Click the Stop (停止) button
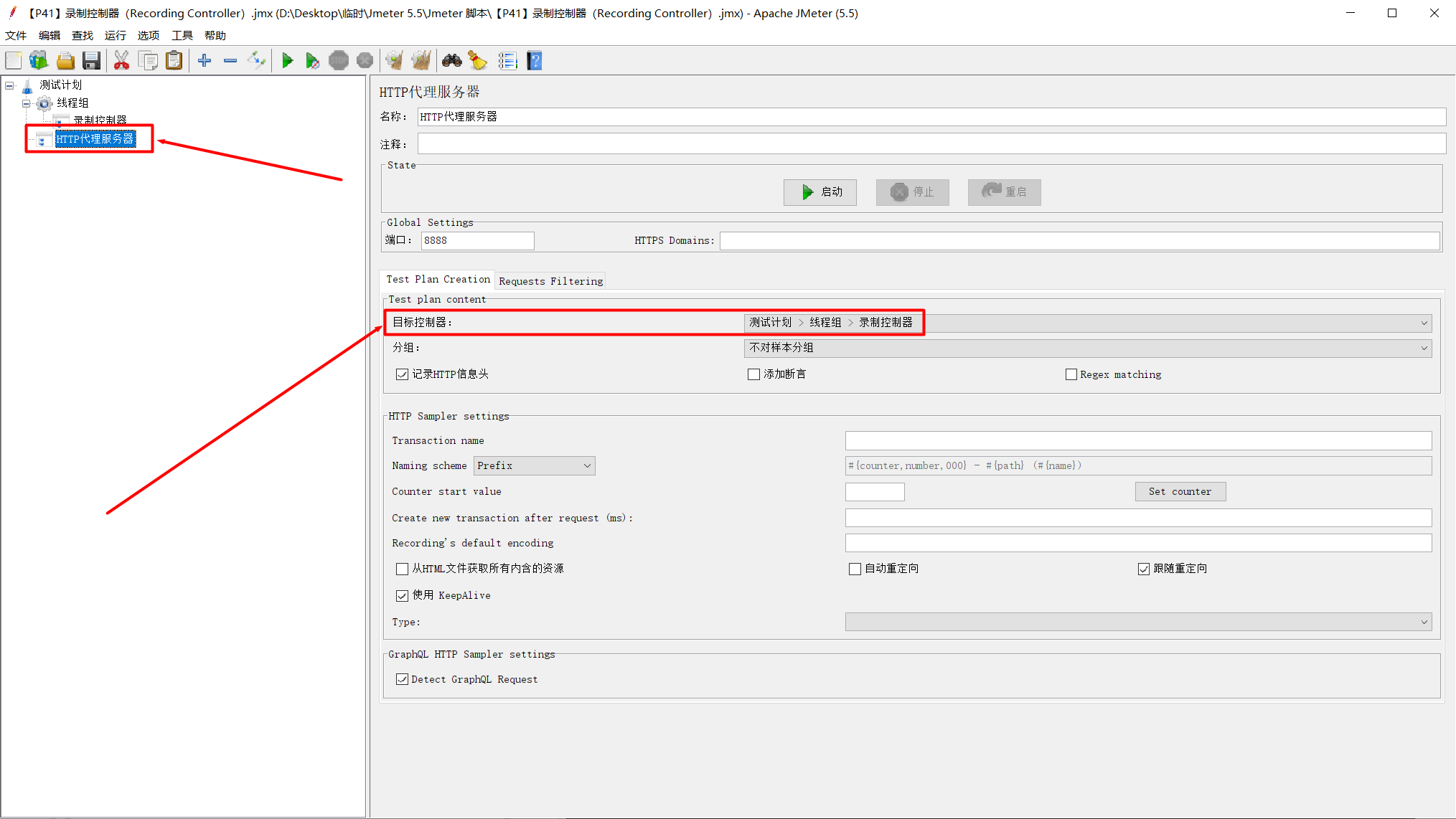The width and height of the screenshot is (1456, 819). coord(912,191)
